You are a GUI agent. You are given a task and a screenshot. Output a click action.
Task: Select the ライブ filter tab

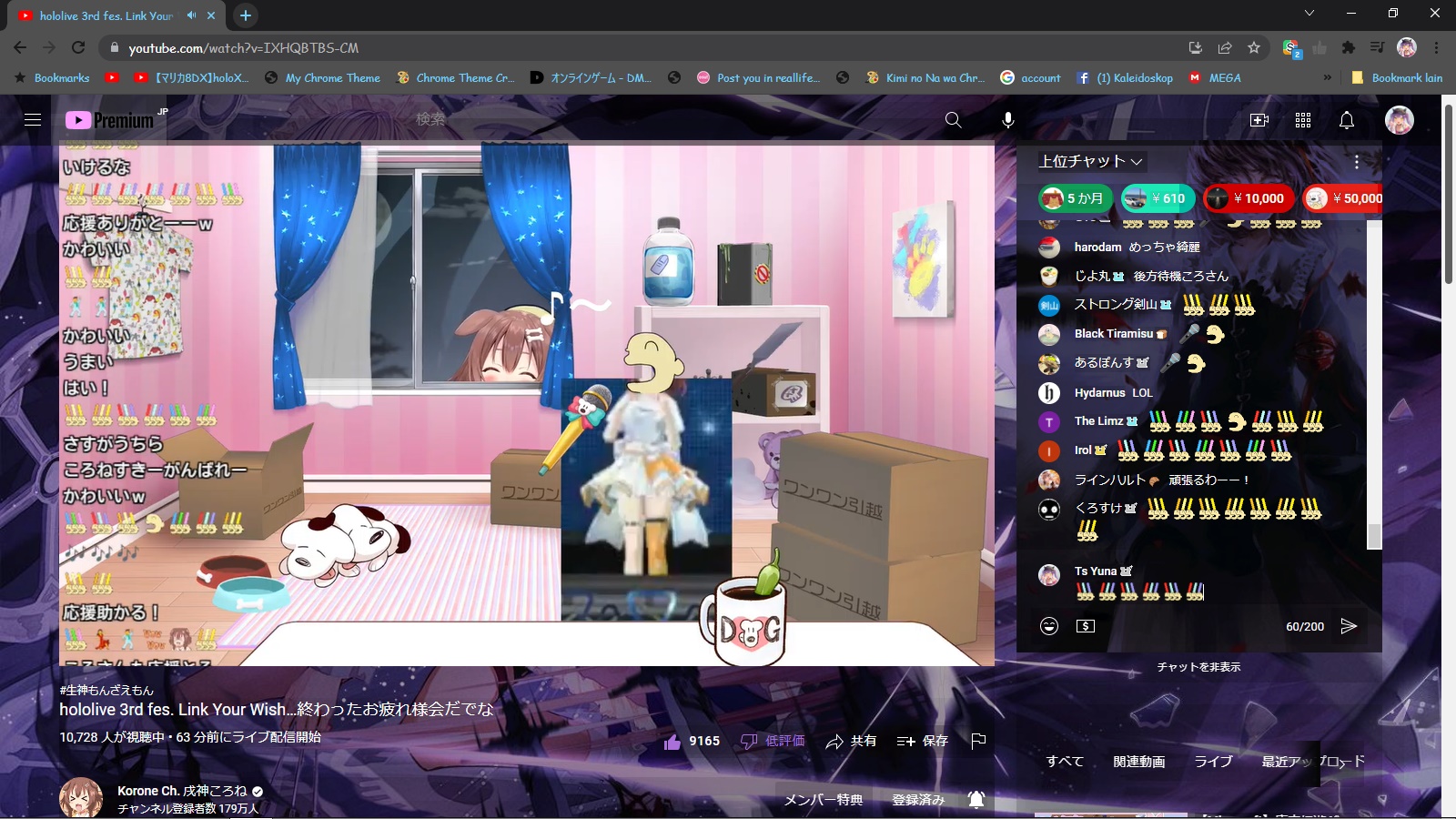(x=1213, y=762)
